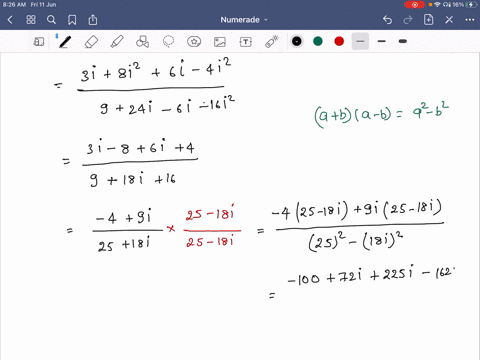Choose the green pen color
The height and width of the screenshot is (360, 480).
tap(318, 41)
